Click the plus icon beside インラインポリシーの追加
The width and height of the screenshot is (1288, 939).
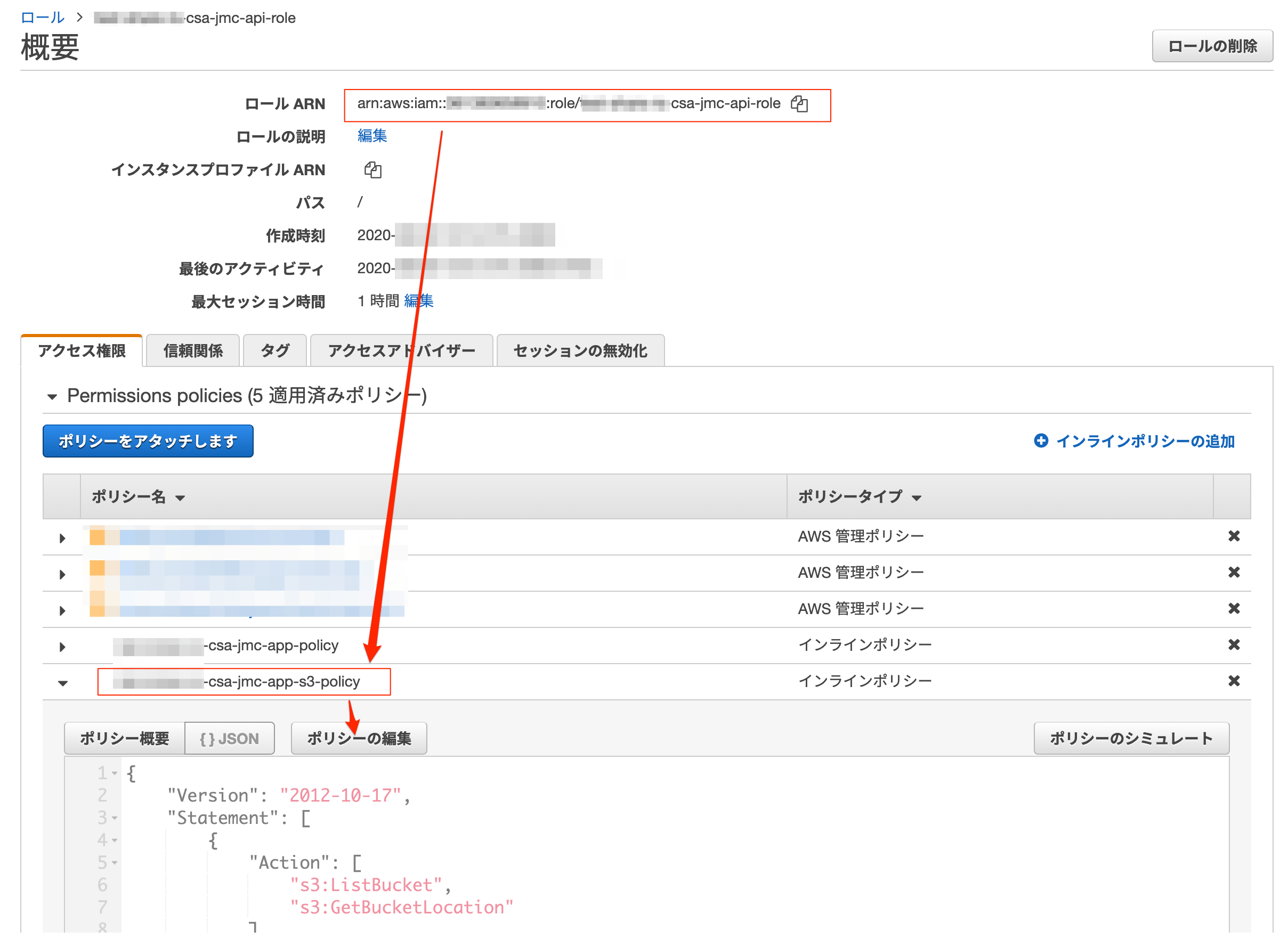(1041, 440)
